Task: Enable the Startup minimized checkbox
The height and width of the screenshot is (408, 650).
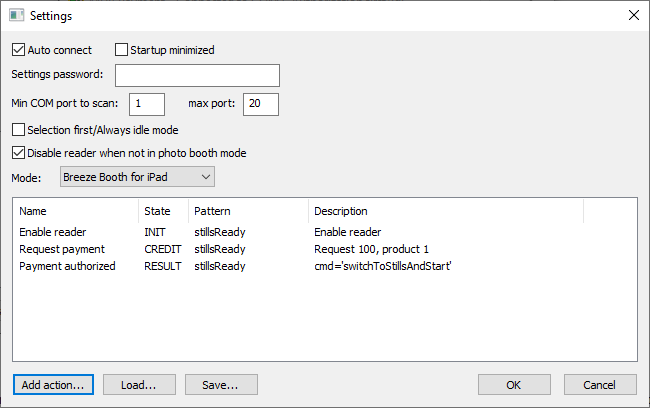Action: [122, 50]
